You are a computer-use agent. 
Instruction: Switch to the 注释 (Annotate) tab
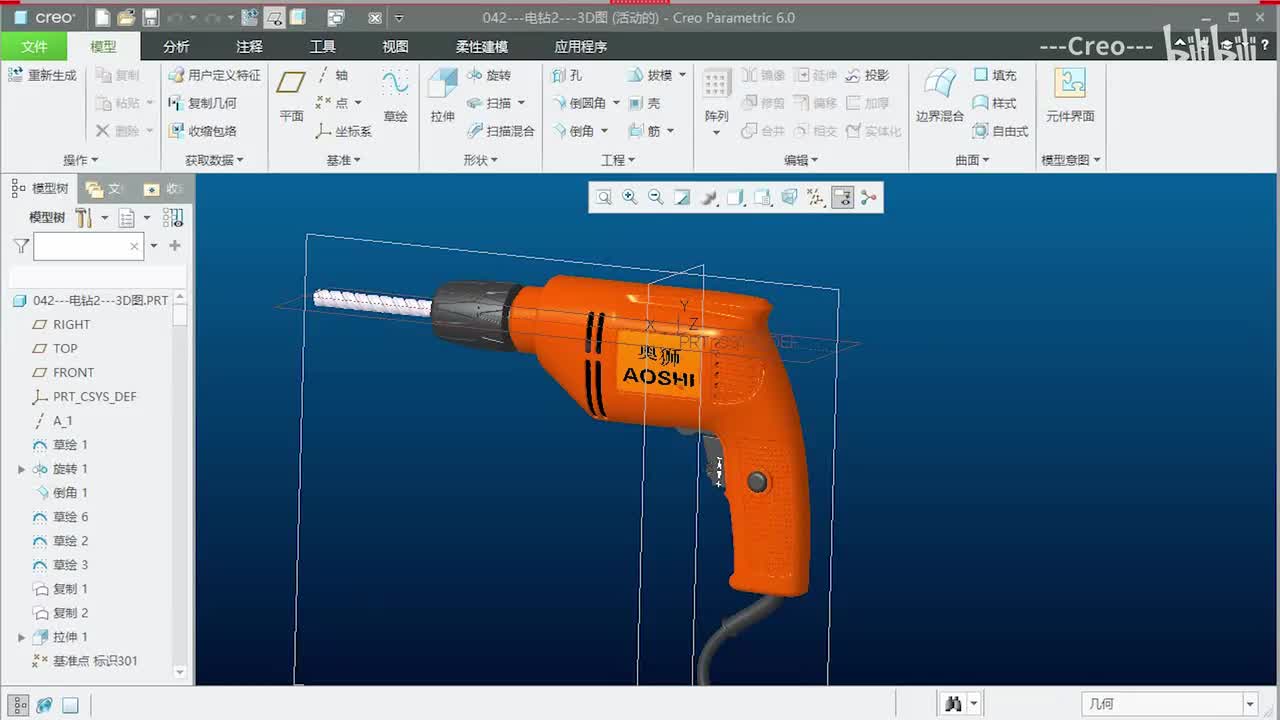[x=249, y=46]
